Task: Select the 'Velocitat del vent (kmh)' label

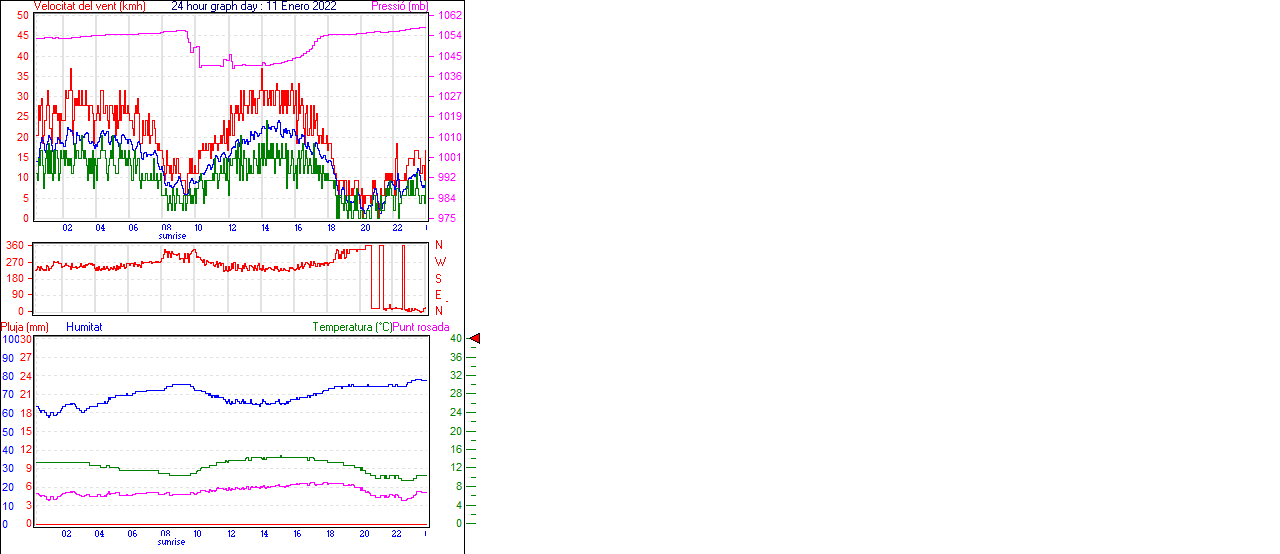Action: click(x=89, y=6)
